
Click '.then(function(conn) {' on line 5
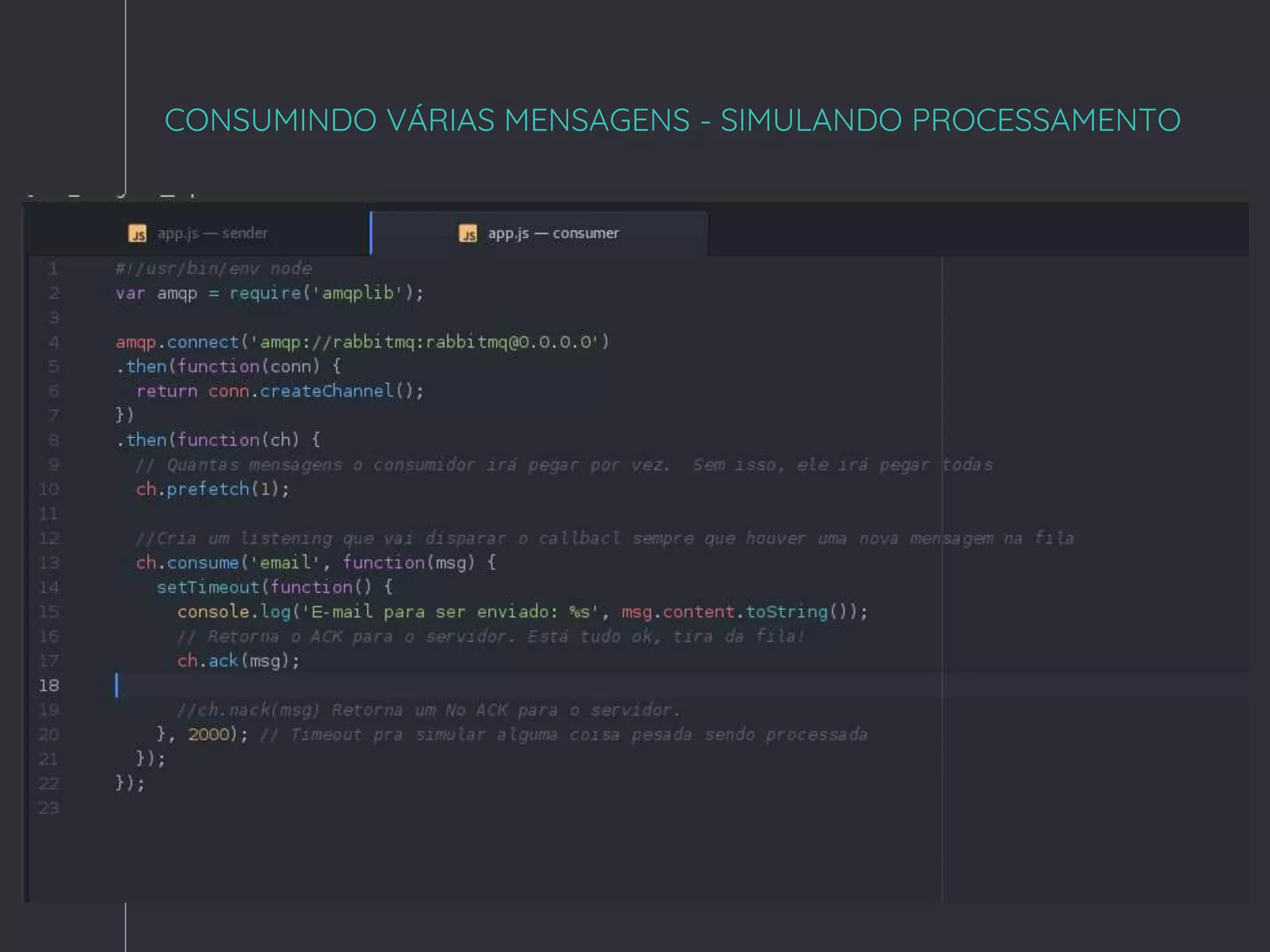coord(228,366)
